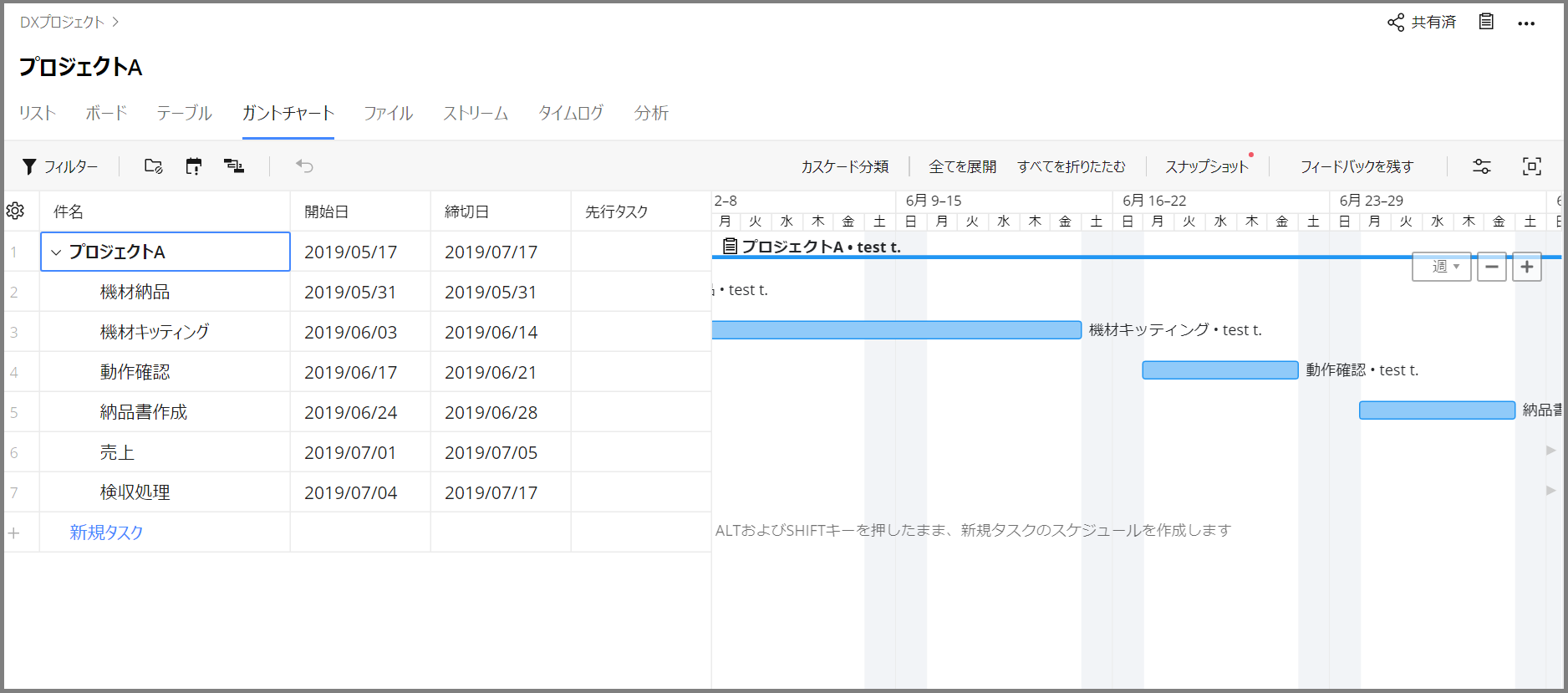The image size is (1568, 693).
Task: Click the undo arrow icon
Action: pos(304,166)
